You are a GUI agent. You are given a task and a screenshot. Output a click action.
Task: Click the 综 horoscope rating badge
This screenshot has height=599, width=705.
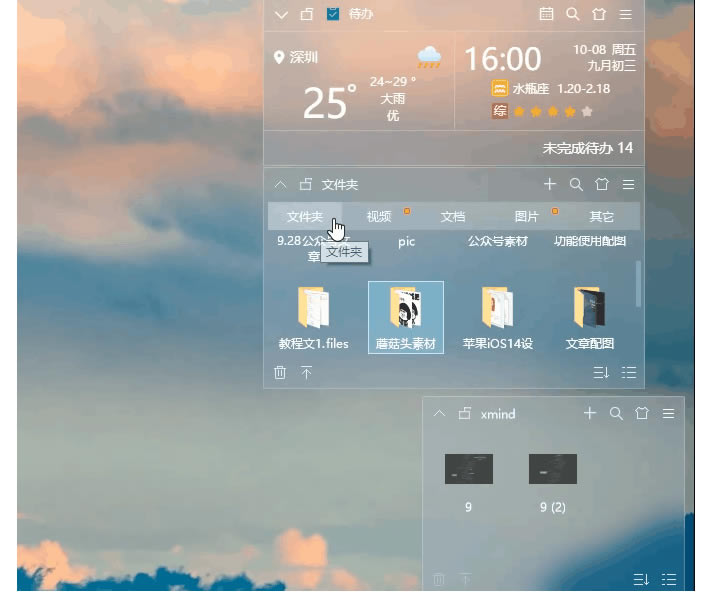[x=500, y=111]
